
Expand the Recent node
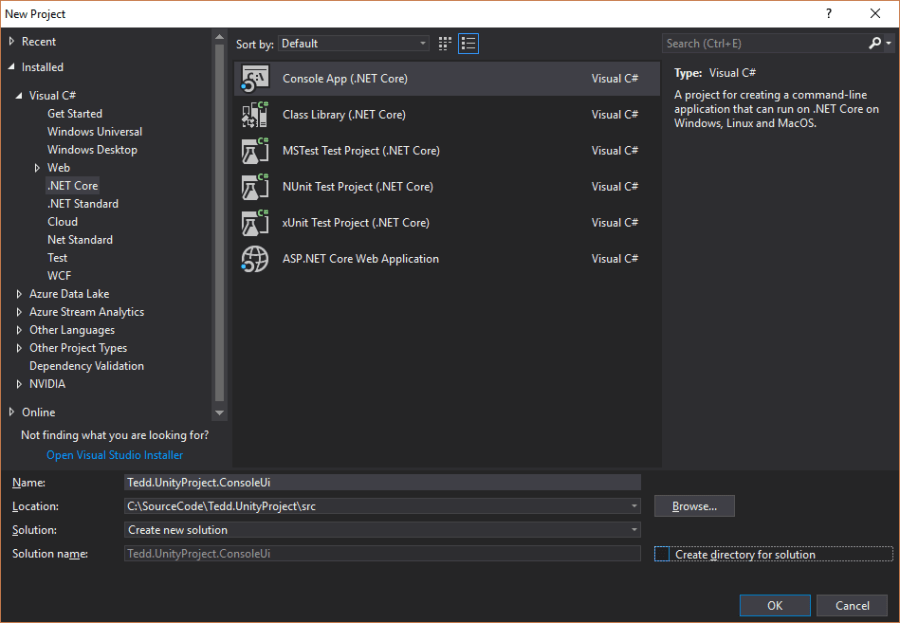(11, 41)
